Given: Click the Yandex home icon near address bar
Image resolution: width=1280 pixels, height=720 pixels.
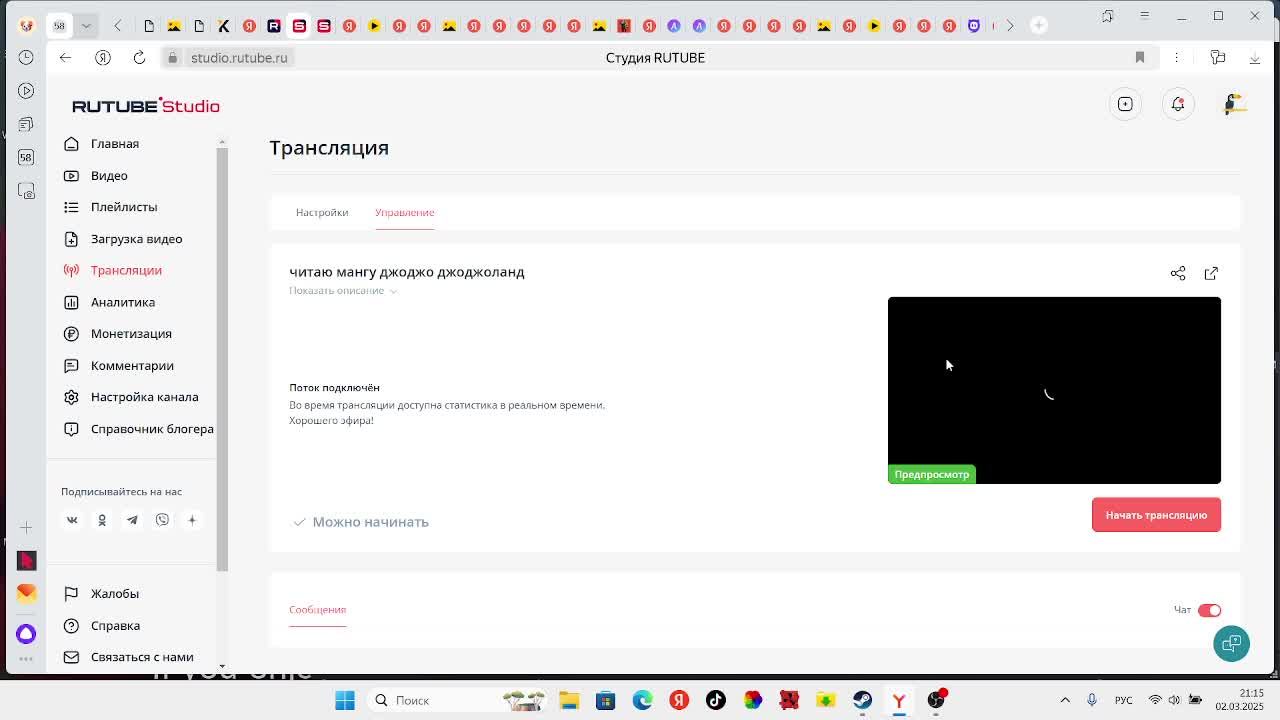Looking at the screenshot, I should click(102, 58).
